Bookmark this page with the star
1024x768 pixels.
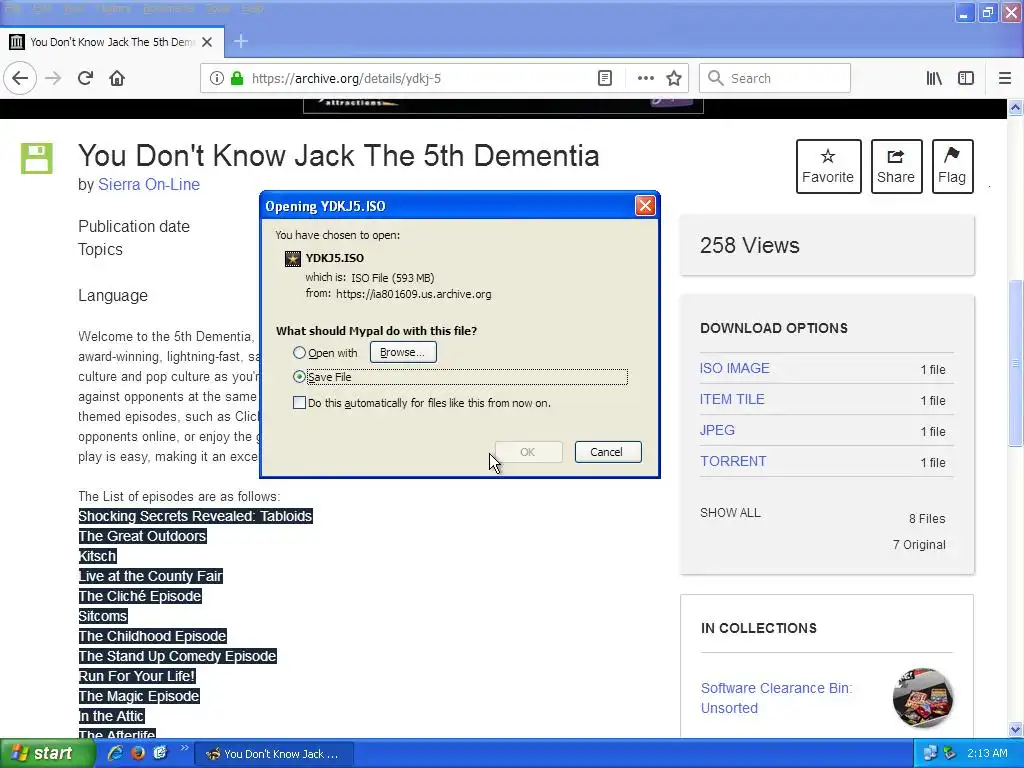(674, 78)
